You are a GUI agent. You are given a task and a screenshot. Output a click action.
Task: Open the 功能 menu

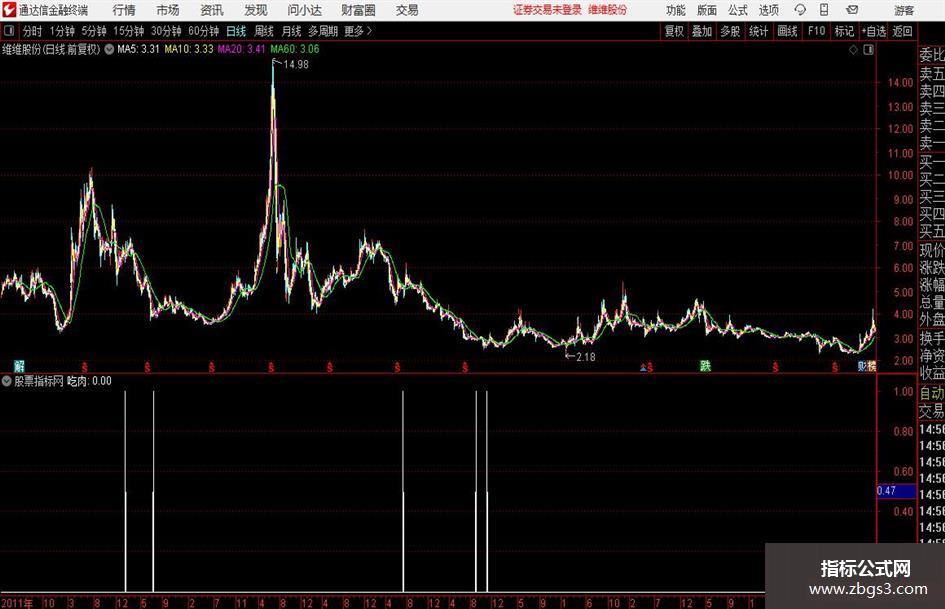676,10
